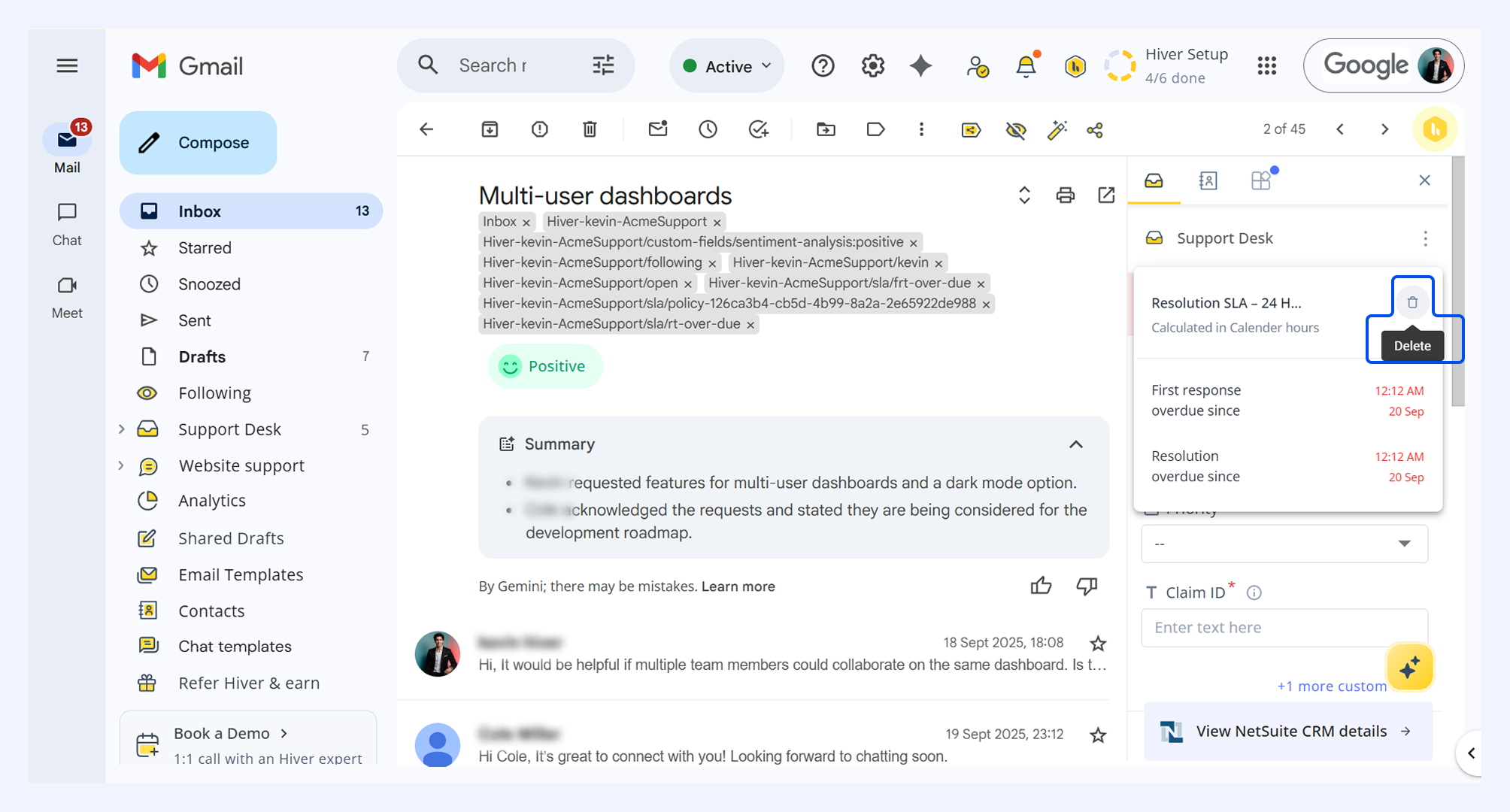Star the 19 Sept 2025 message
Viewport: 1510px width, 812px height.
[1098, 735]
